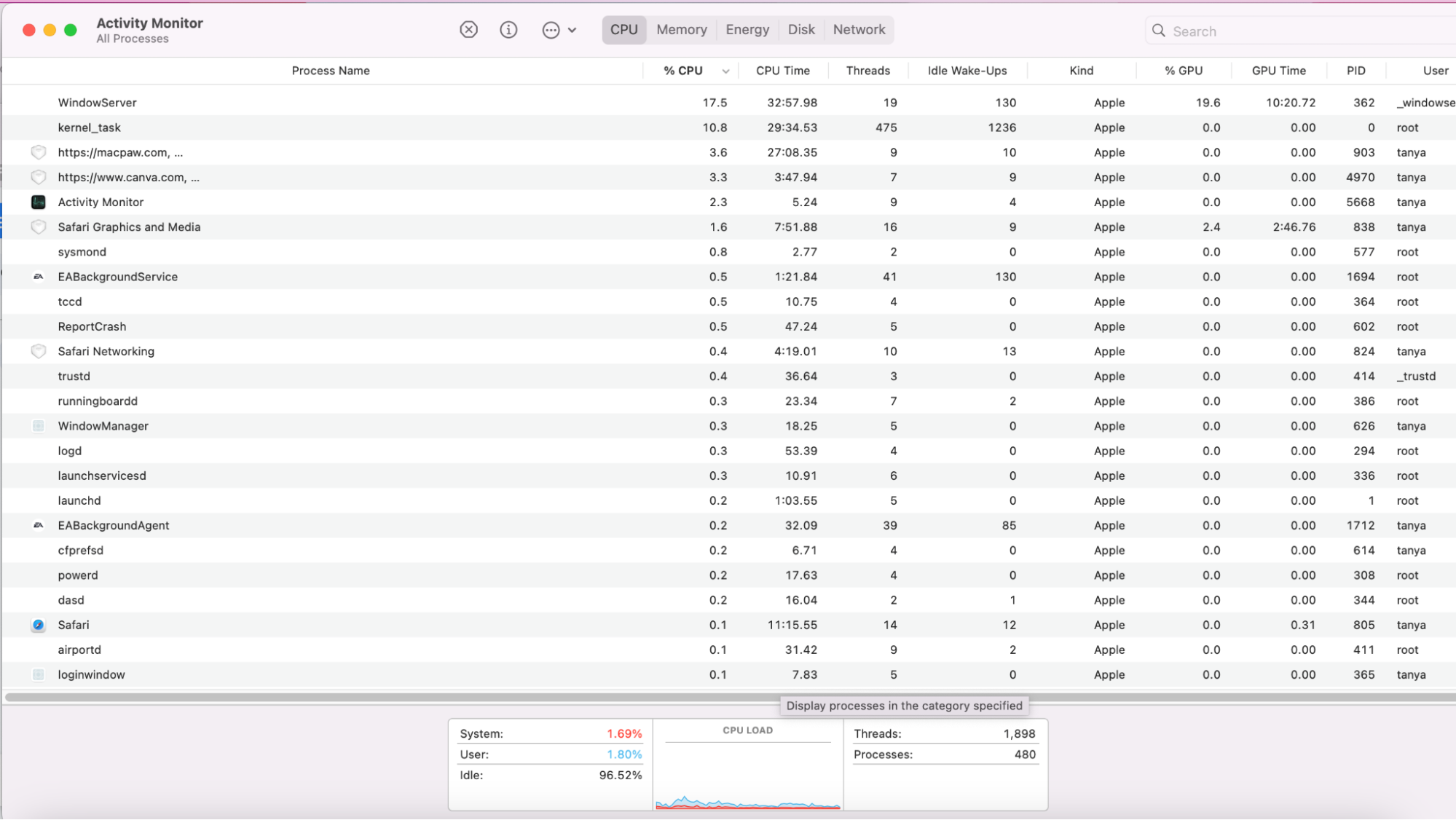Click the Activity Monitor process icon
This screenshot has height=820, width=1456.
pos(39,202)
